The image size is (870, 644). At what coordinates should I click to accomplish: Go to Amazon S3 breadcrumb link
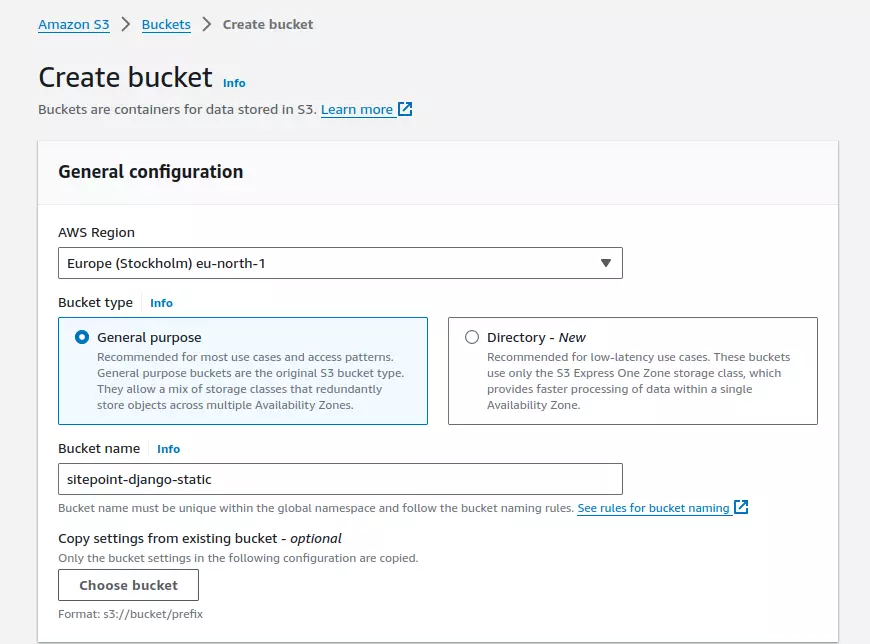tap(74, 24)
